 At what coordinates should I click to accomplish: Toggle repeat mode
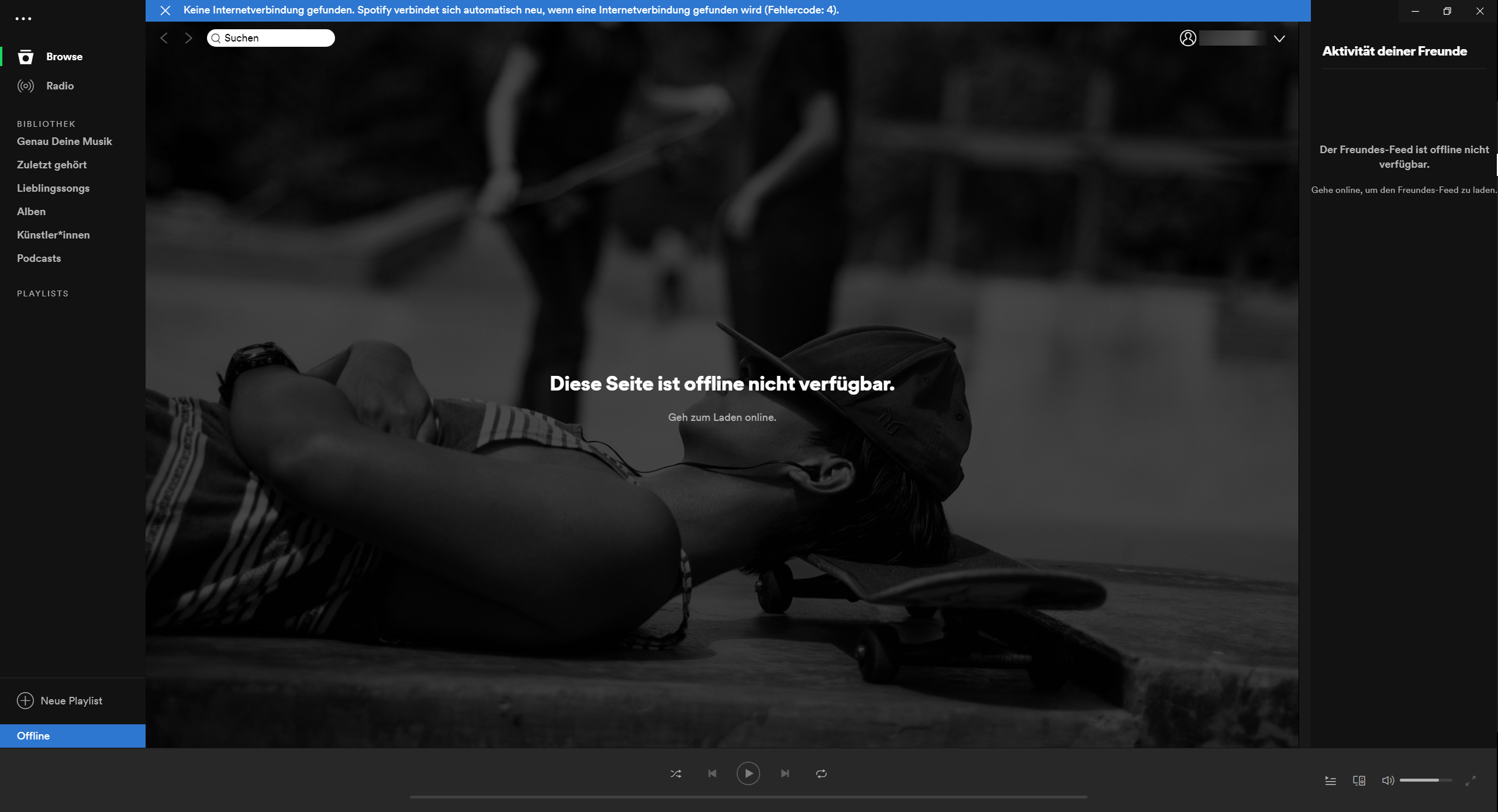coord(821,773)
